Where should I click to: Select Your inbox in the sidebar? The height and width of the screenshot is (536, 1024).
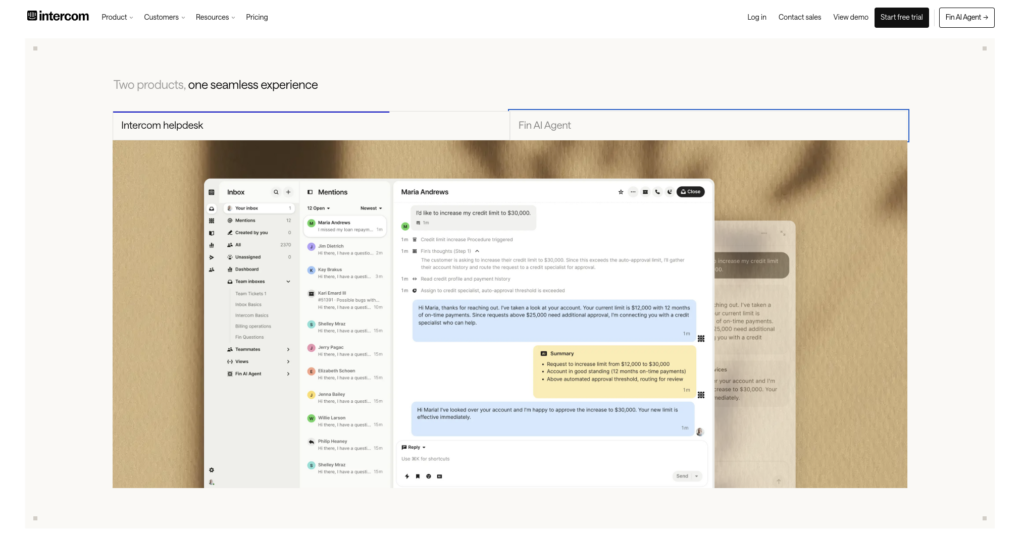pos(259,208)
